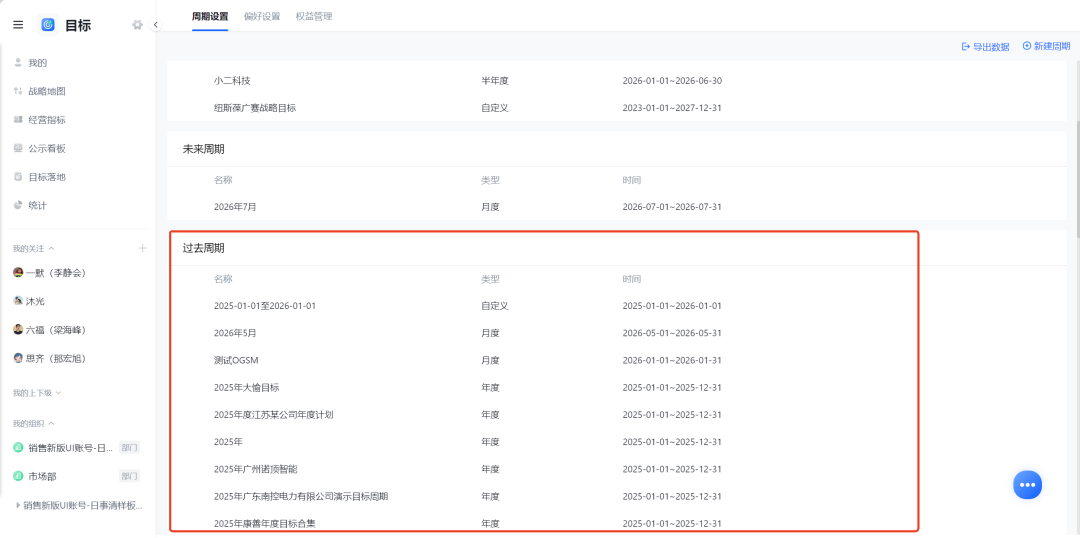This screenshot has height=538, width=1080.
Task: Click the 2025-01-01至2026-01-01 cycle name
Action: (x=264, y=306)
